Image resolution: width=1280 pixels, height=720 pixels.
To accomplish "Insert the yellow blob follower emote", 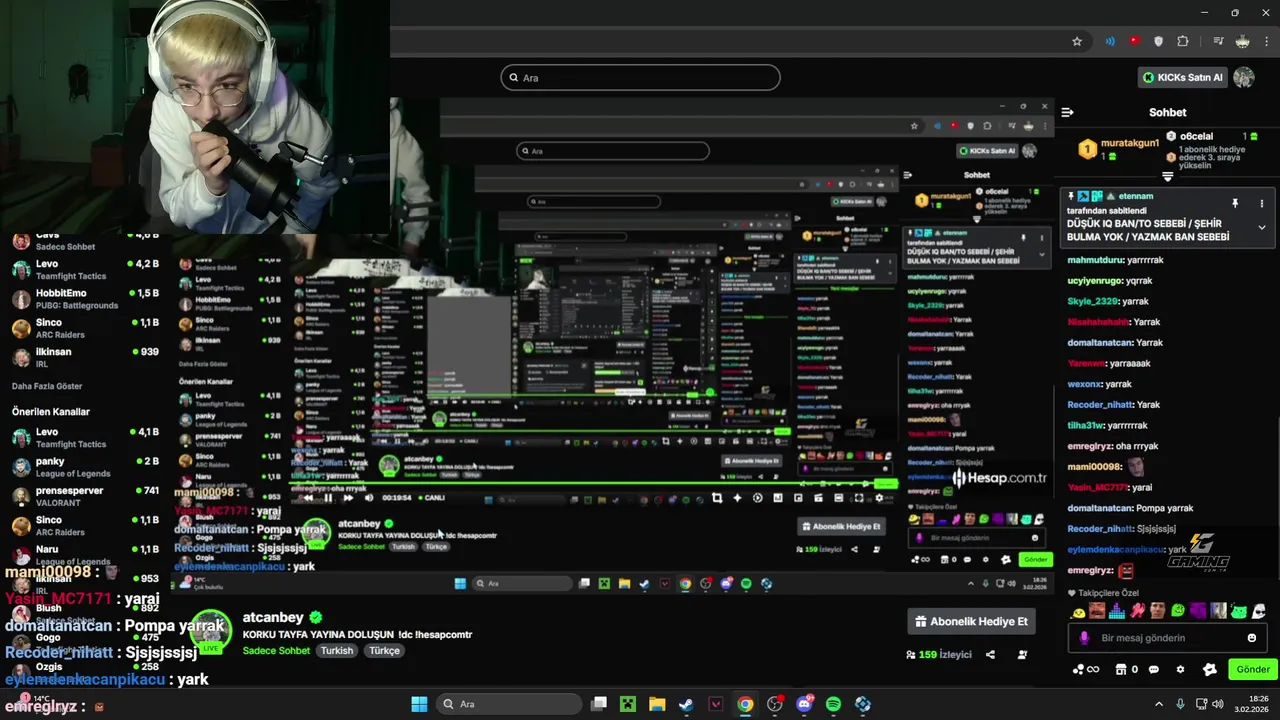I will (1079, 612).
